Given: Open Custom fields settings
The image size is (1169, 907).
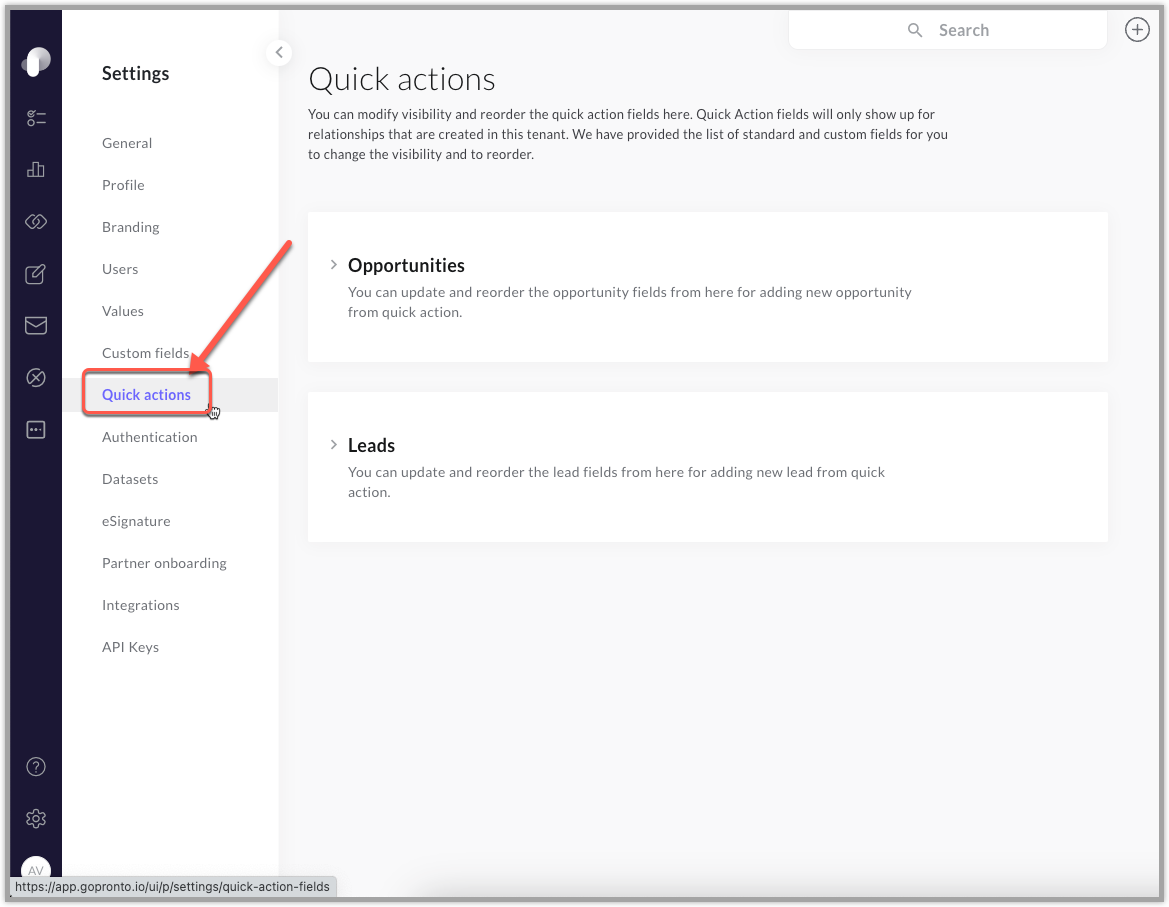Looking at the screenshot, I should coord(145,353).
